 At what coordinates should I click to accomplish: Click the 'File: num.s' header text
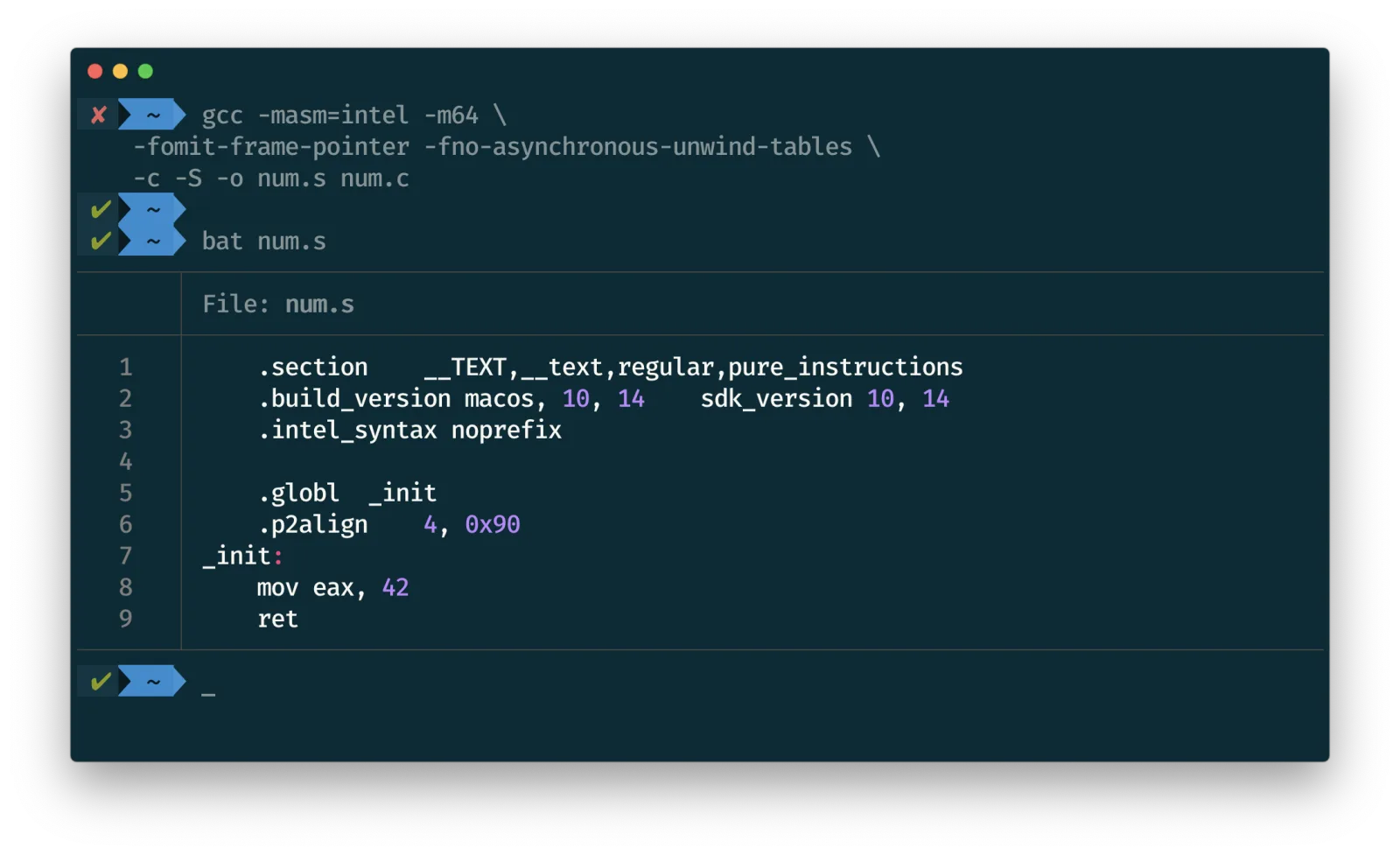pos(278,304)
